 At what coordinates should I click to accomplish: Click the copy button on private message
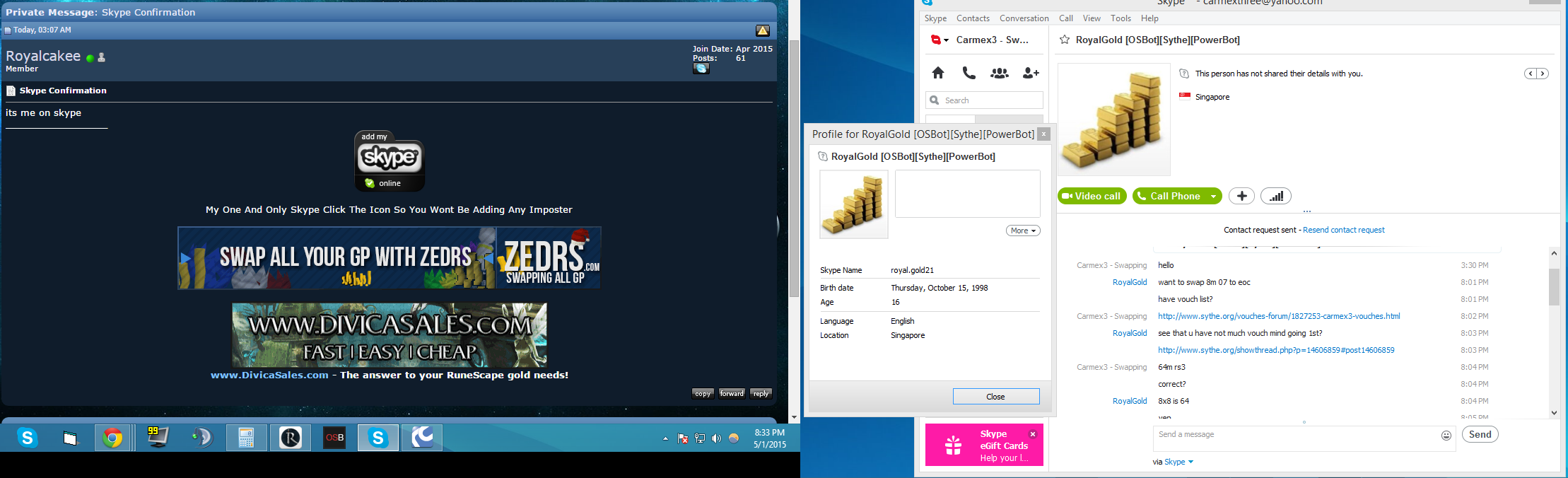[x=703, y=394]
